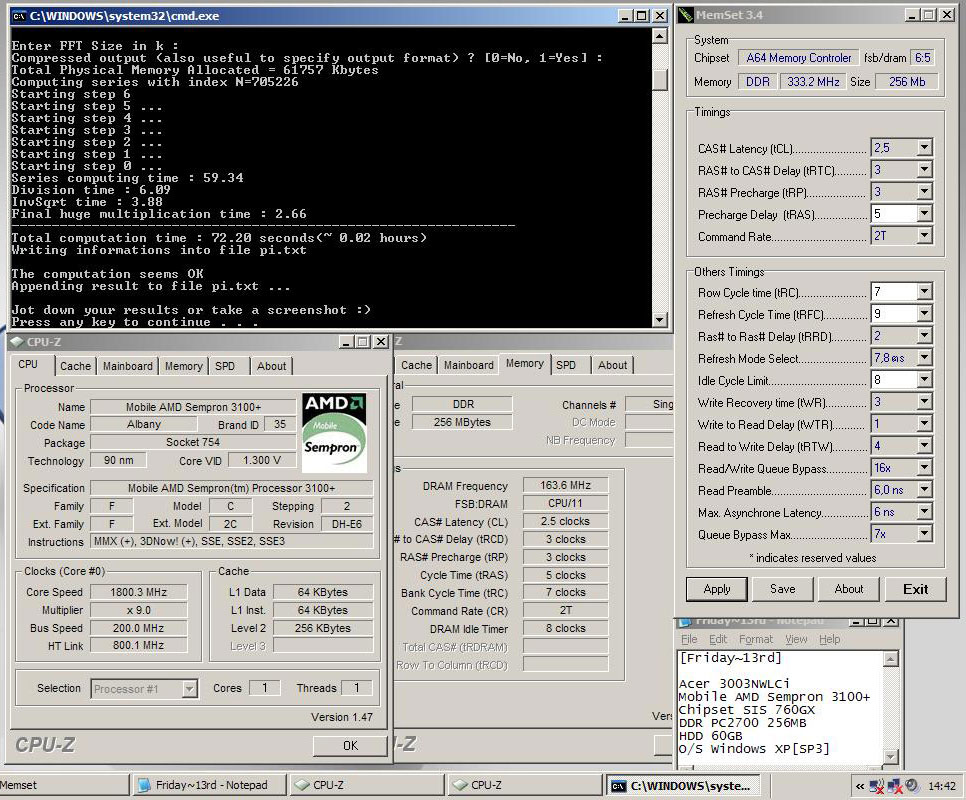Open Queue Bypass Max dropdown
The height and width of the screenshot is (800, 966).
(x=924, y=534)
